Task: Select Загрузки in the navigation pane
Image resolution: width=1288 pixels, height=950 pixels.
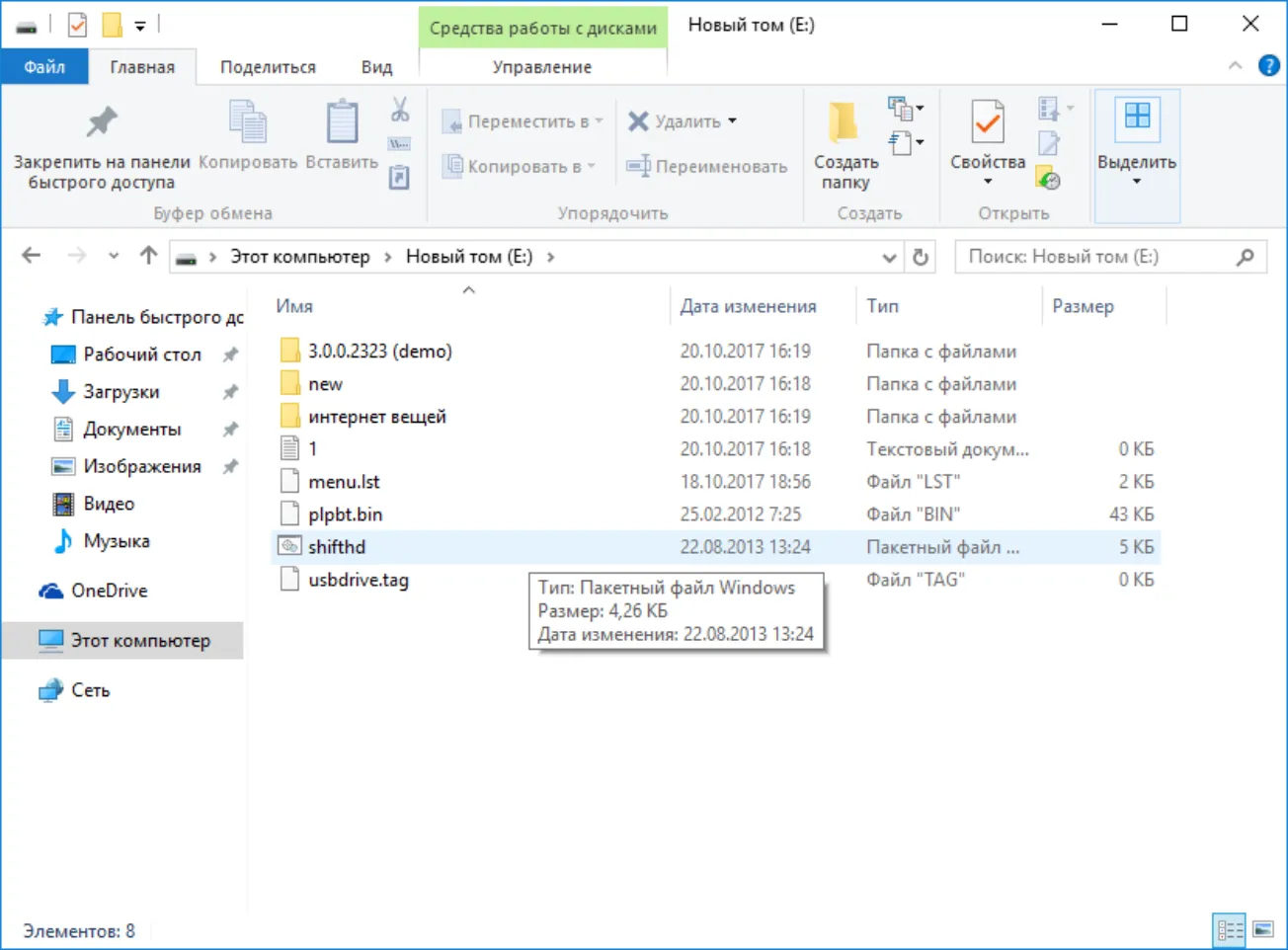Action: 121,392
